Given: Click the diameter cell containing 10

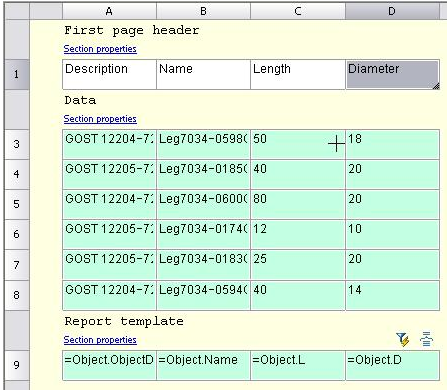Looking at the screenshot, I should [392, 234].
